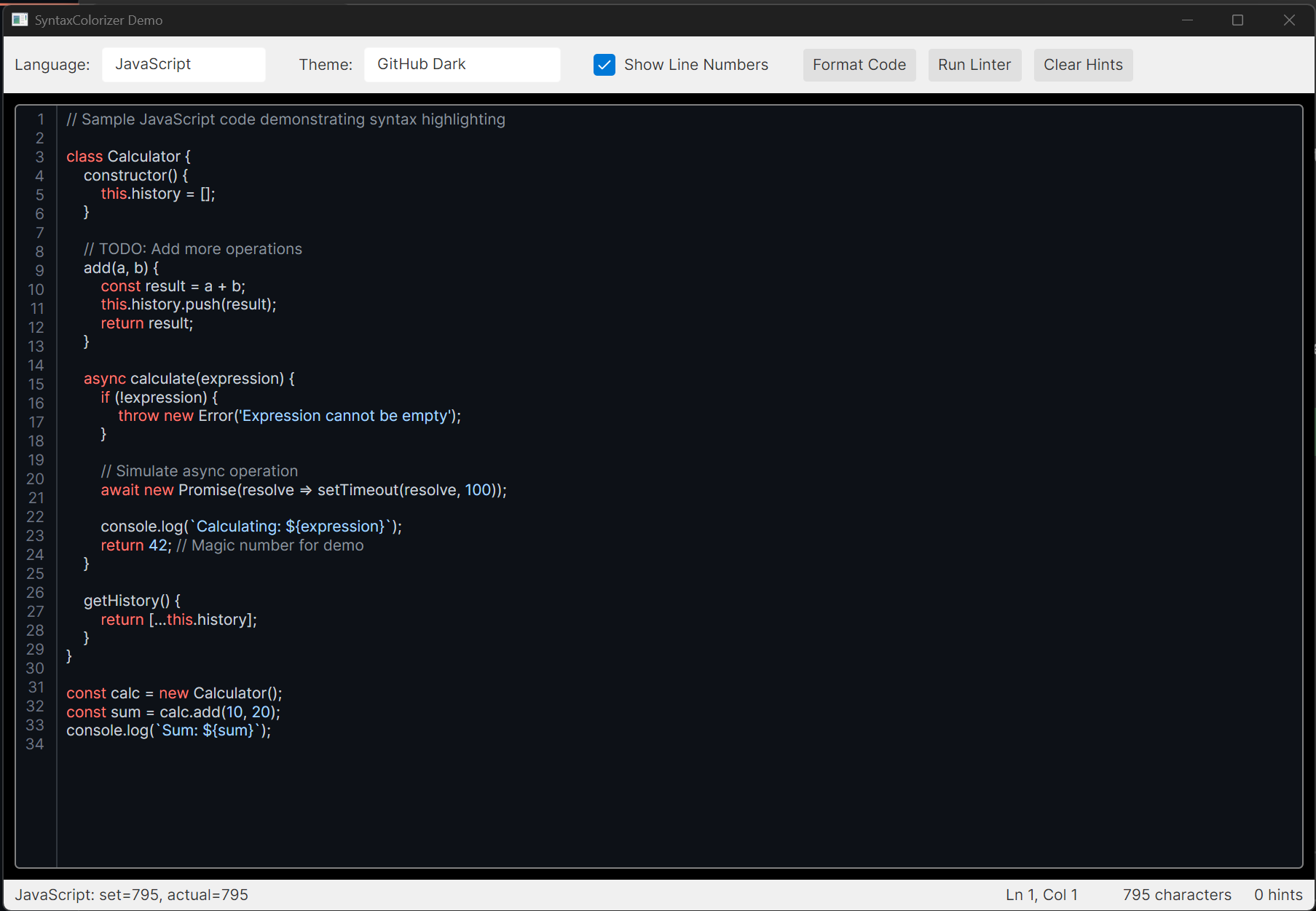Run the linter on the code

point(974,65)
